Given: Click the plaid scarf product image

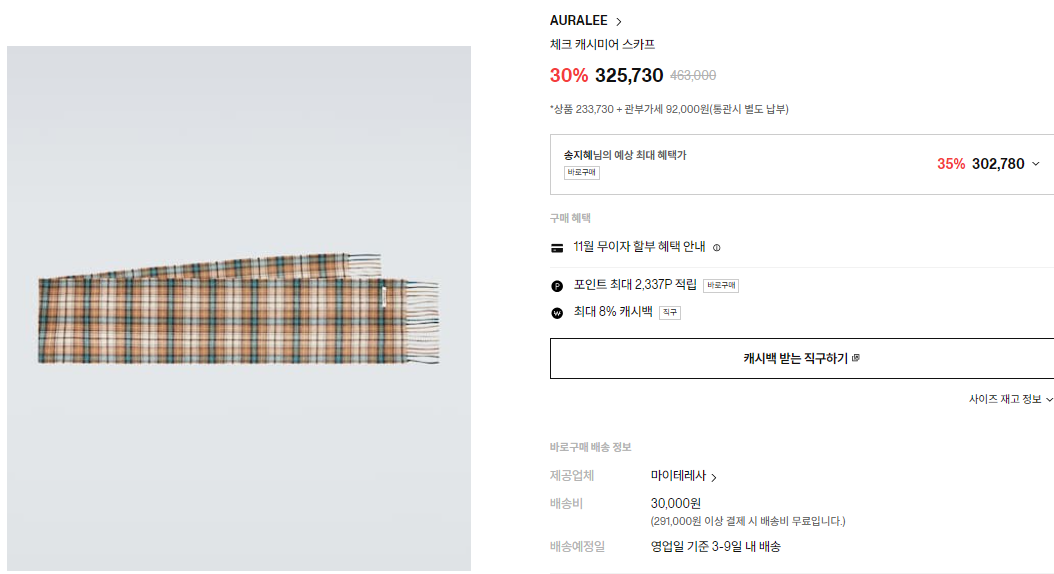Looking at the screenshot, I should 238,308.
